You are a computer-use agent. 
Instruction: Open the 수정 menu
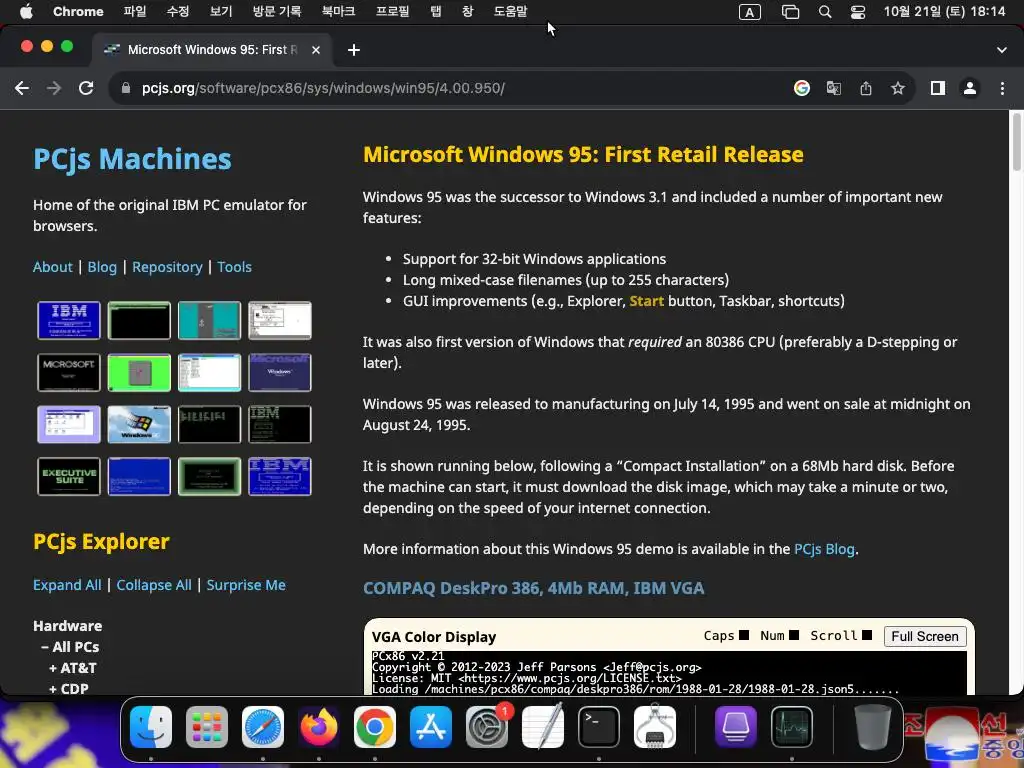tap(178, 11)
